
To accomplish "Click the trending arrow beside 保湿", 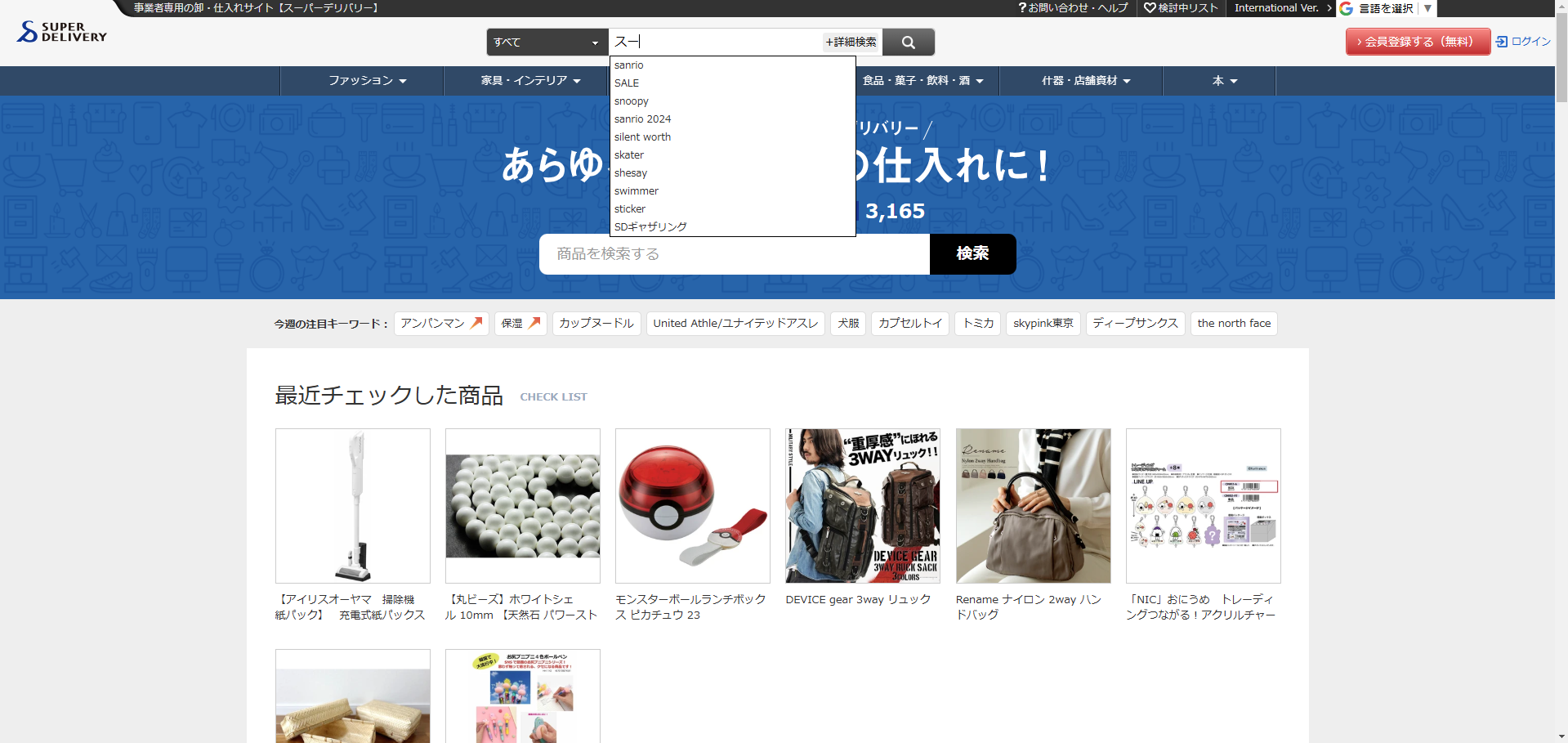I will (534, 323).
